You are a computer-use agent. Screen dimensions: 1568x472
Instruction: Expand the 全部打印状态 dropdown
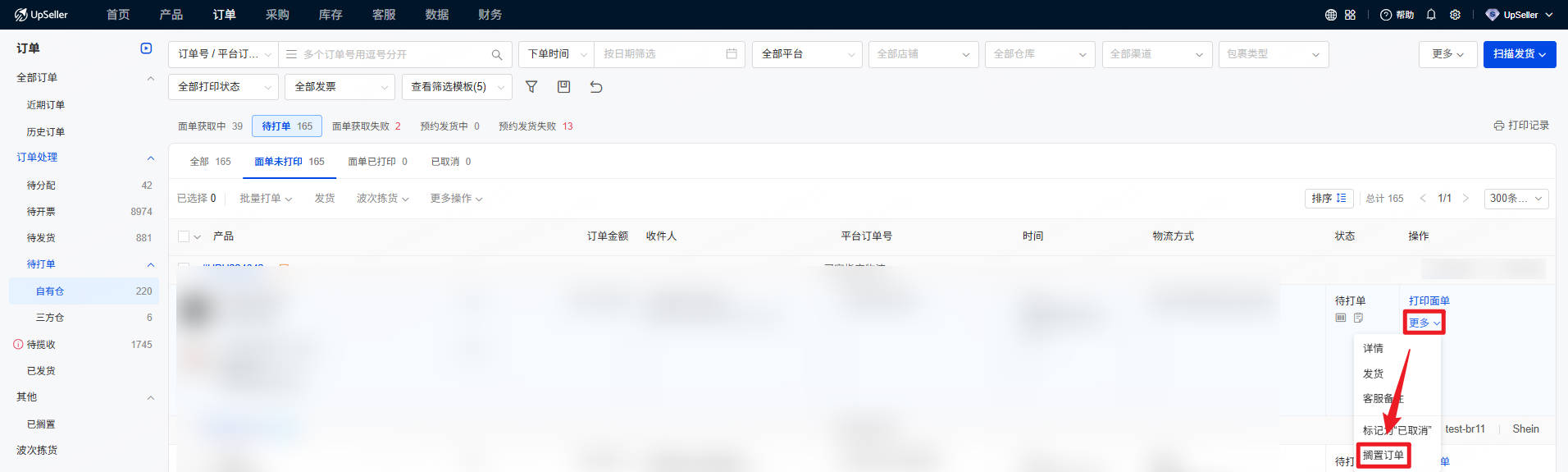[x=223, y=87]
